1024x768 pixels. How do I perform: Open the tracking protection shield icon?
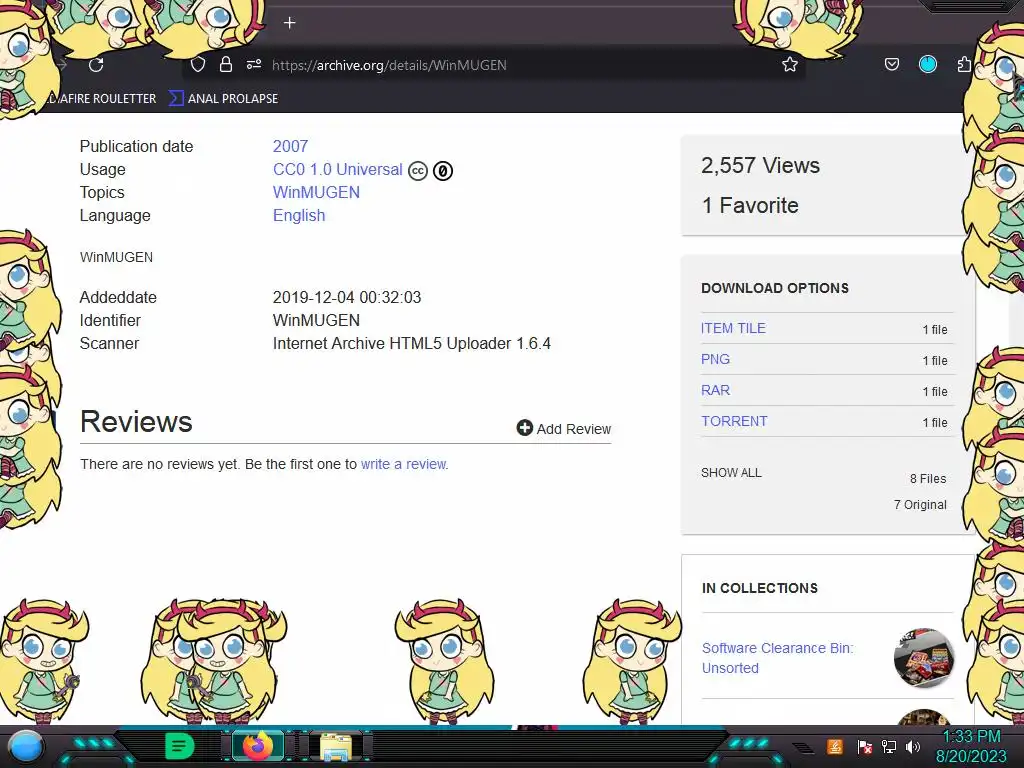(198, 64)
